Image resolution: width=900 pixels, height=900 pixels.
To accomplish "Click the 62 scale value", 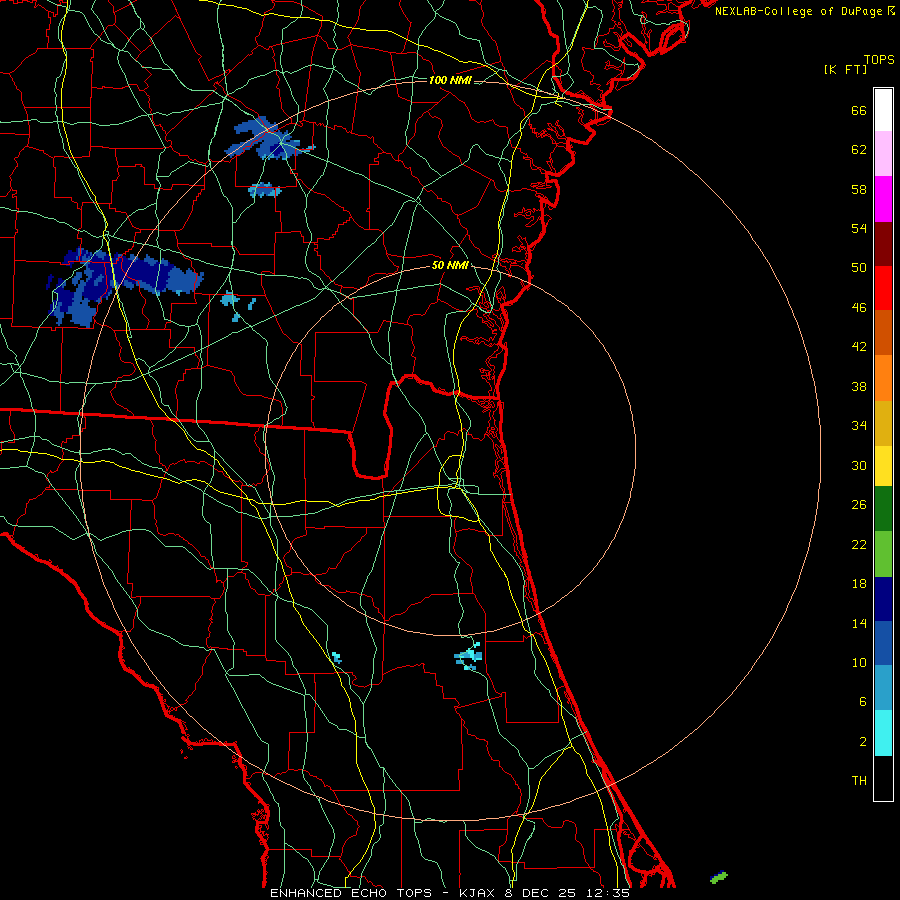I will 859,150.
